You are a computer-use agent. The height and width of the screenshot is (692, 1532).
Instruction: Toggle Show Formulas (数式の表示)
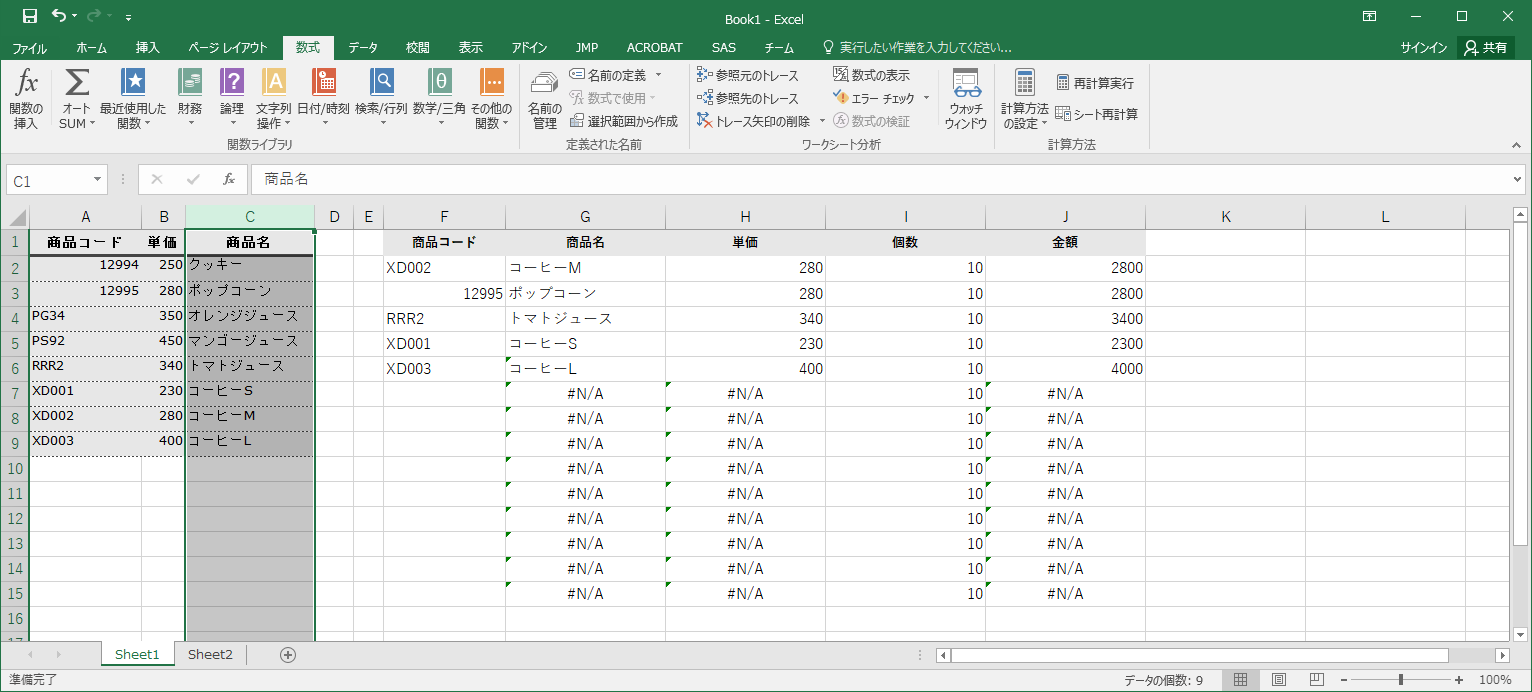[871, 75]
